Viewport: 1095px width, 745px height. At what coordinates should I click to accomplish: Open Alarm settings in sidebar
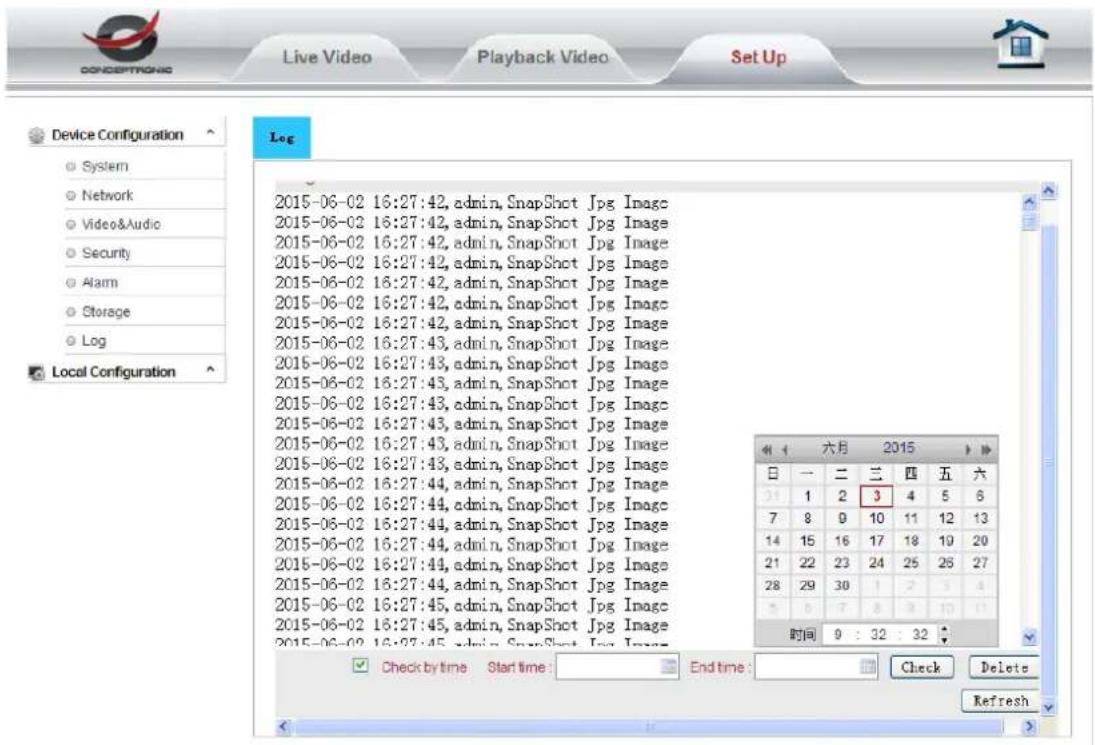click(x=100, y=283)
